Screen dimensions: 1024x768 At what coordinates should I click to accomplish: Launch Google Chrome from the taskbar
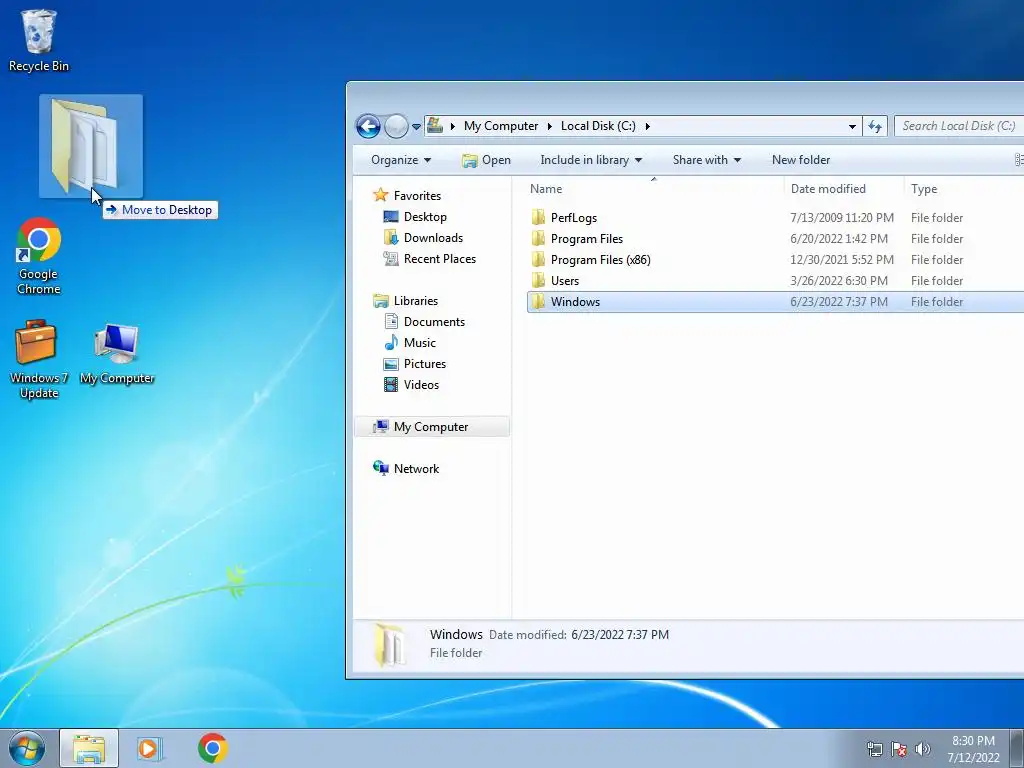213,748
